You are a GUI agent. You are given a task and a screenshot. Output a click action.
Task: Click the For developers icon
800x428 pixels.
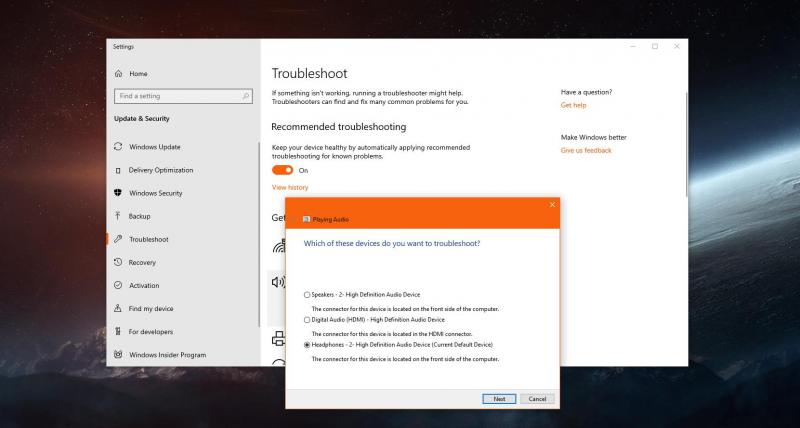coord(118,332)
